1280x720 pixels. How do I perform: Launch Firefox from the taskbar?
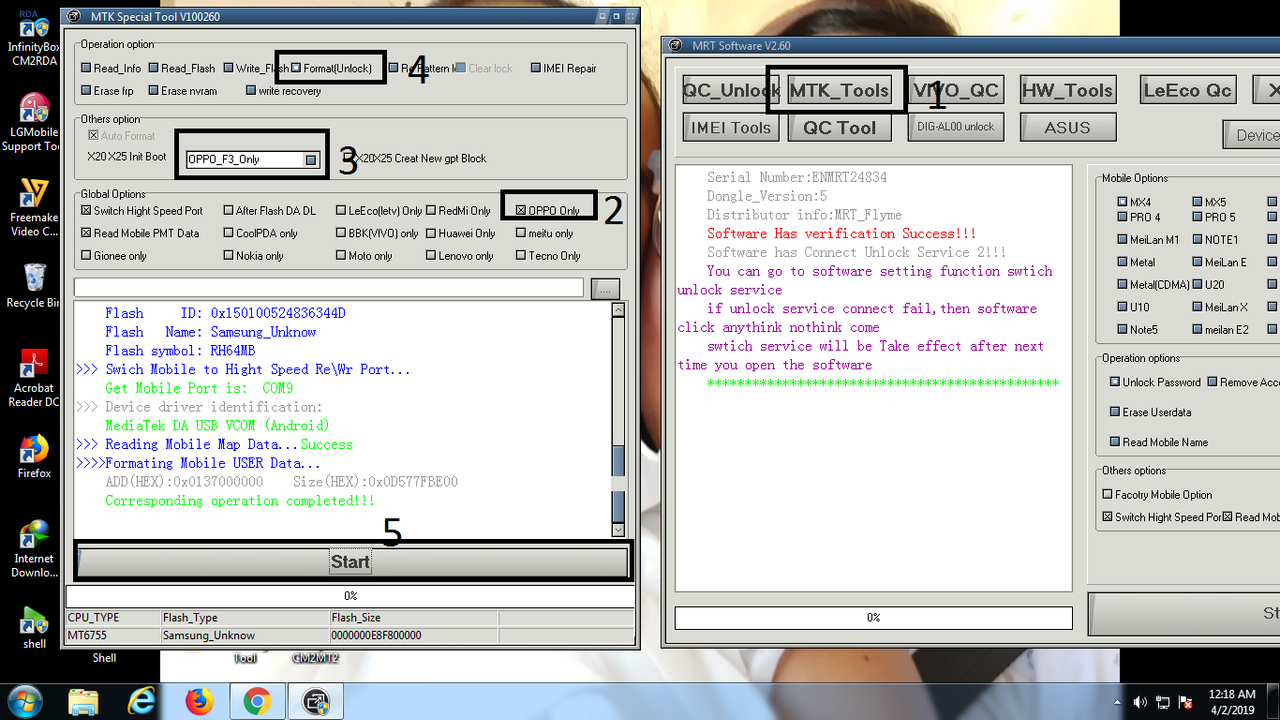click(x=200, y=701)
